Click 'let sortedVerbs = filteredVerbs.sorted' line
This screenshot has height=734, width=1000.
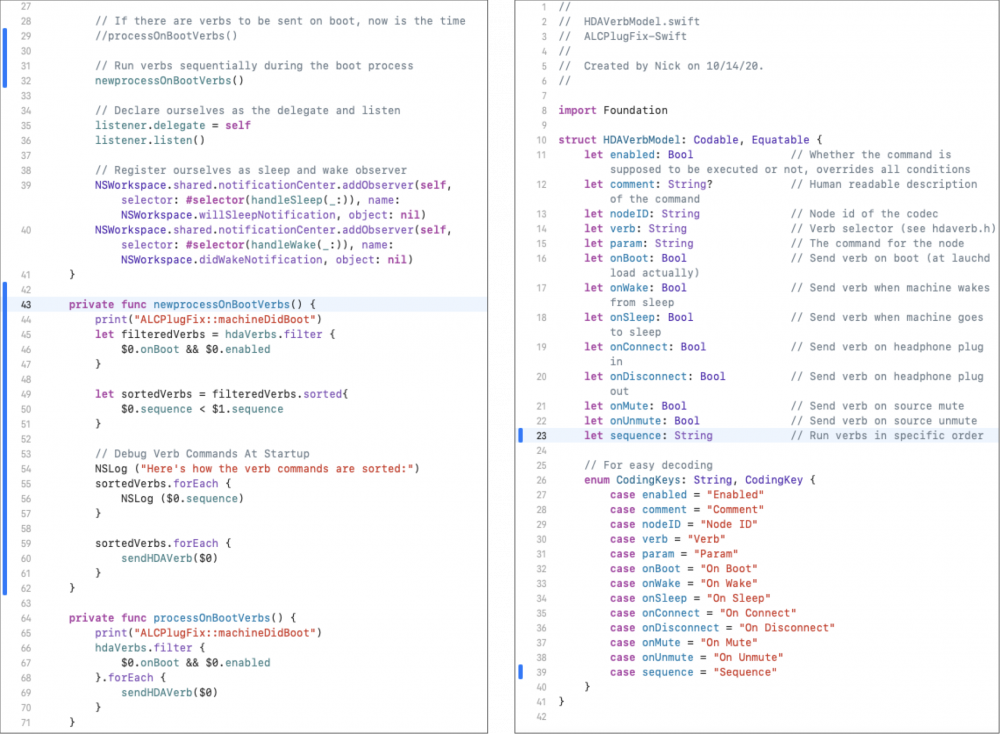(x=221, y=394)
